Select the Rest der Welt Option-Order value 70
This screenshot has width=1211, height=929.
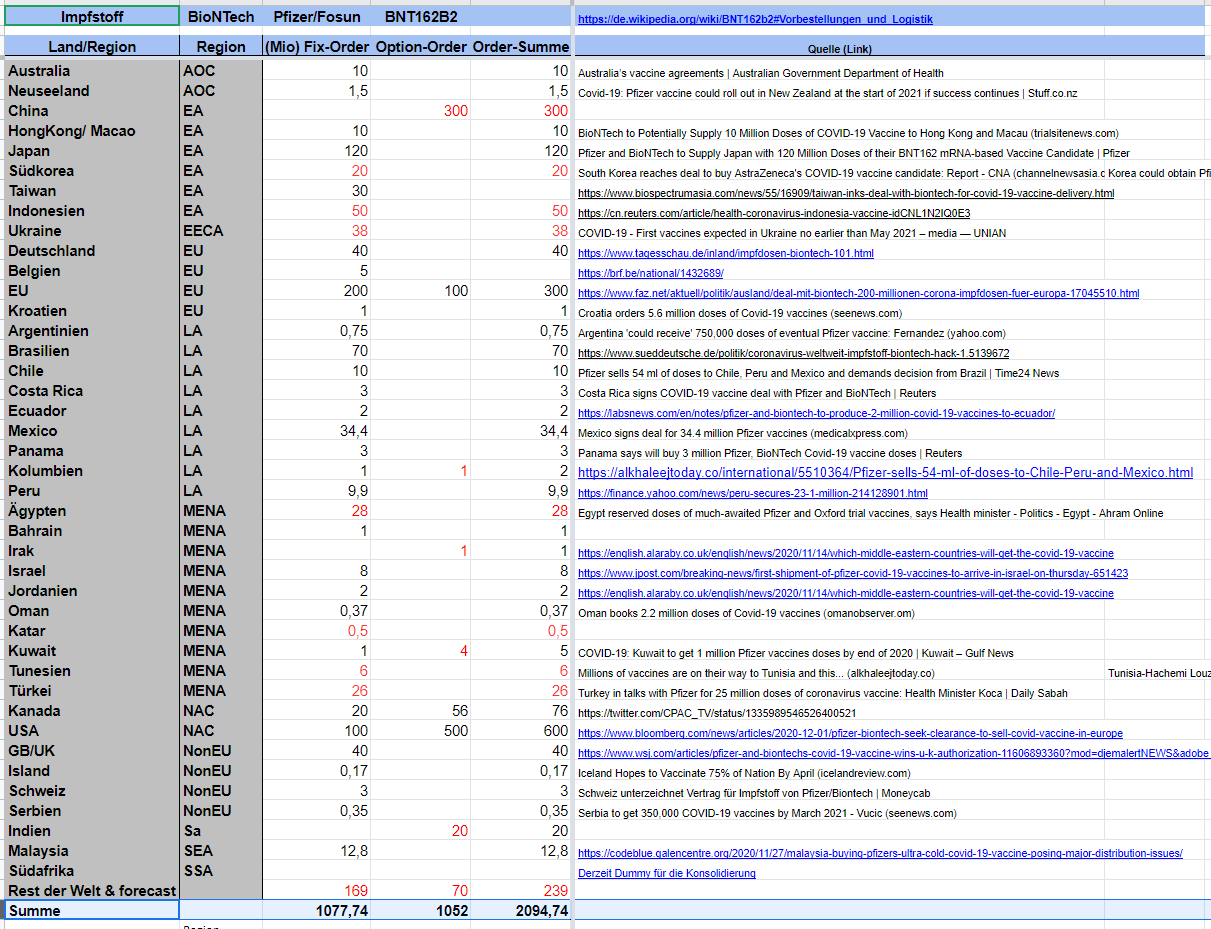(x=421, y=891)
